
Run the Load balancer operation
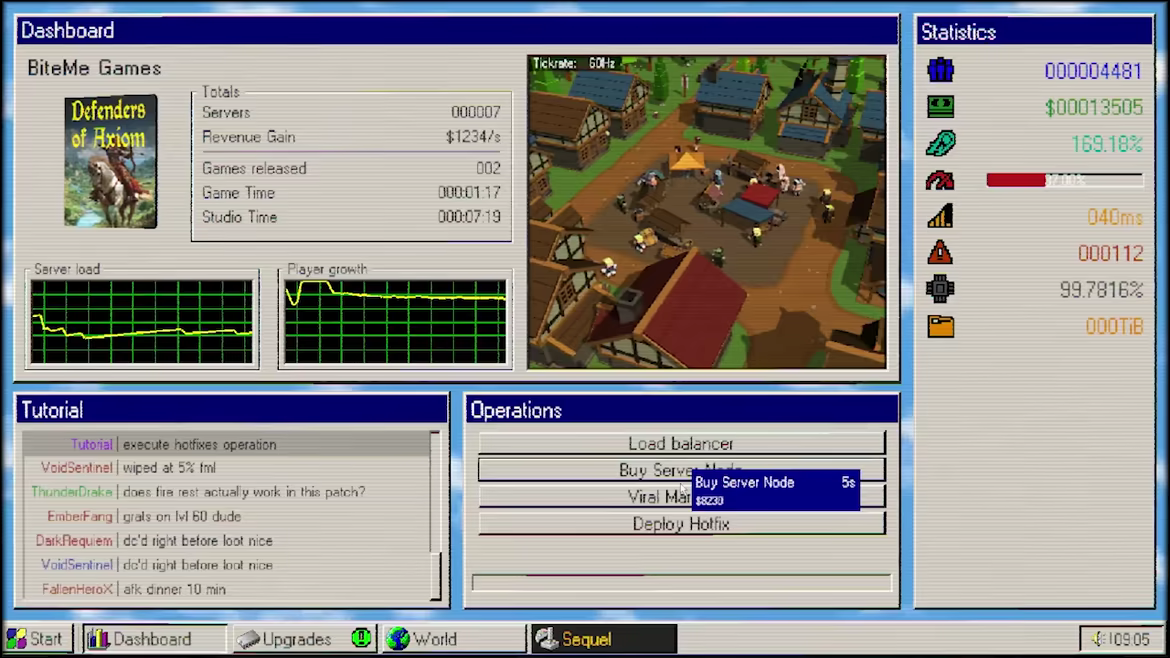(681, 443)
